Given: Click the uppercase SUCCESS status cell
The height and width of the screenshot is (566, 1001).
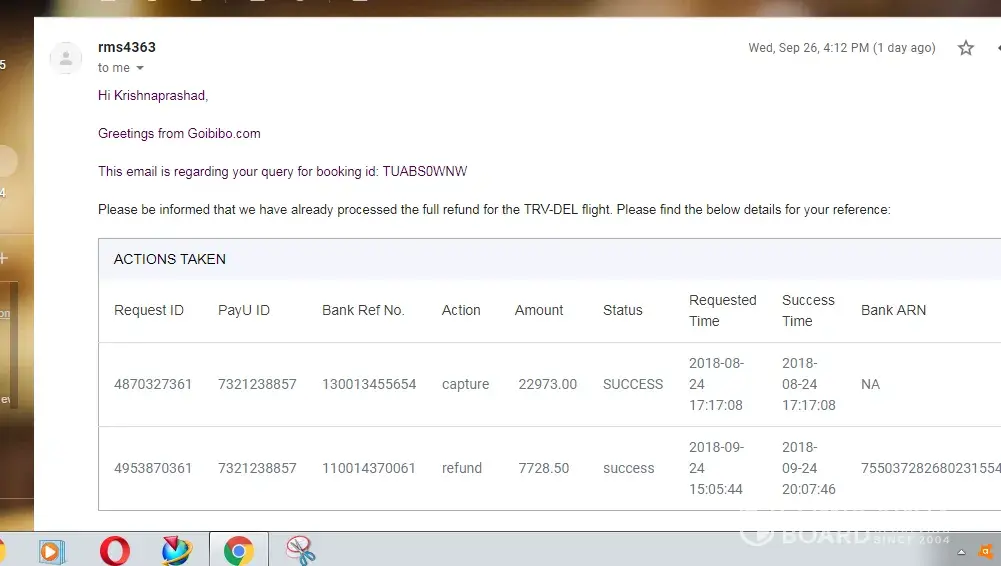Looking at the screenshot, I should click(x=633, y=384).
